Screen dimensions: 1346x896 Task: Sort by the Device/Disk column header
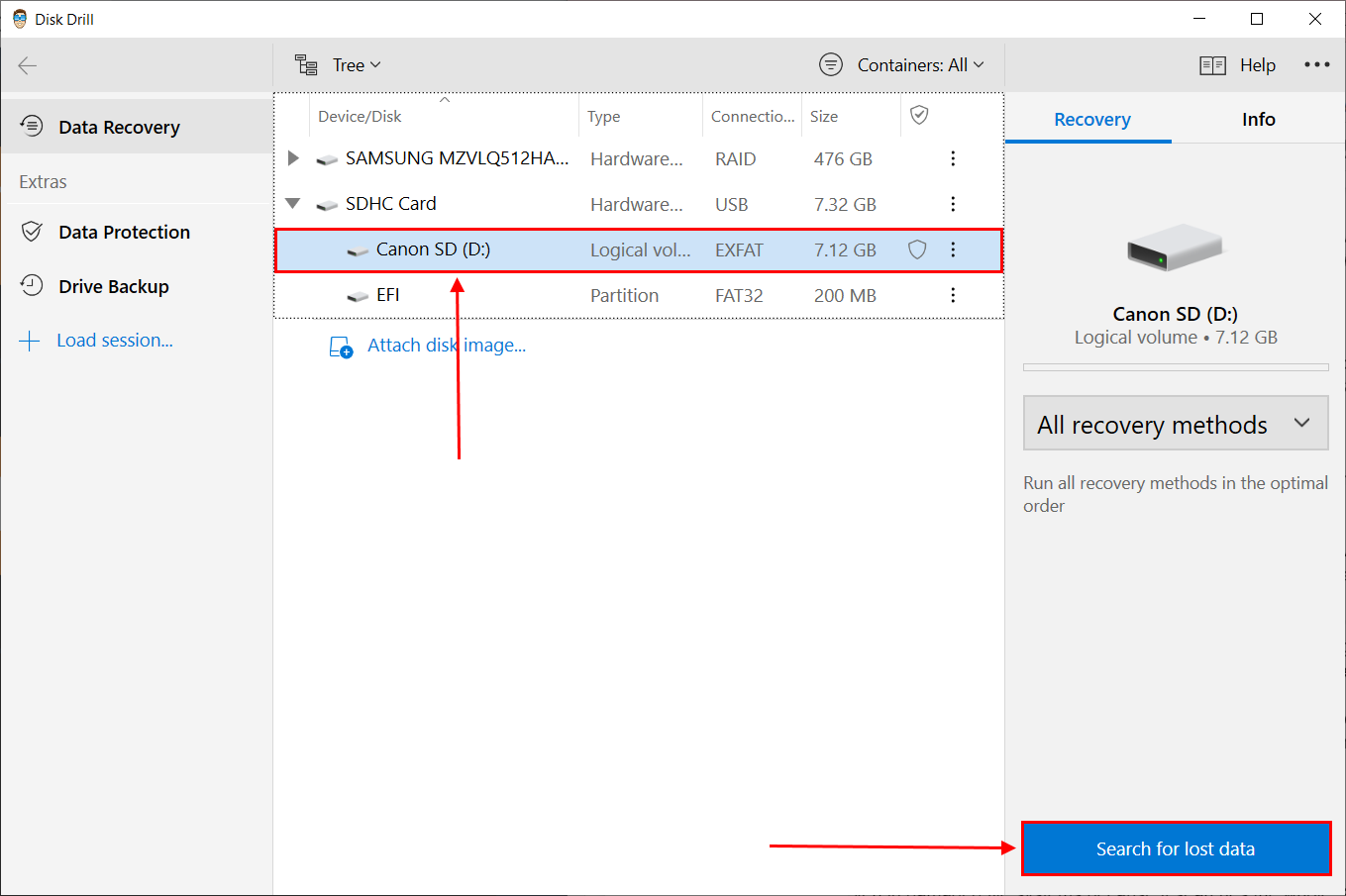pos(444,116)
